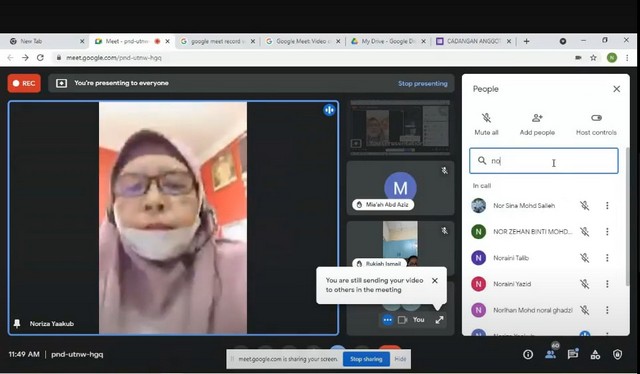The height and width of the screenshot is (374, 640).
Task: Open more options for NOR ZEHAN BINTI MOHD
Action: point(607,232)
